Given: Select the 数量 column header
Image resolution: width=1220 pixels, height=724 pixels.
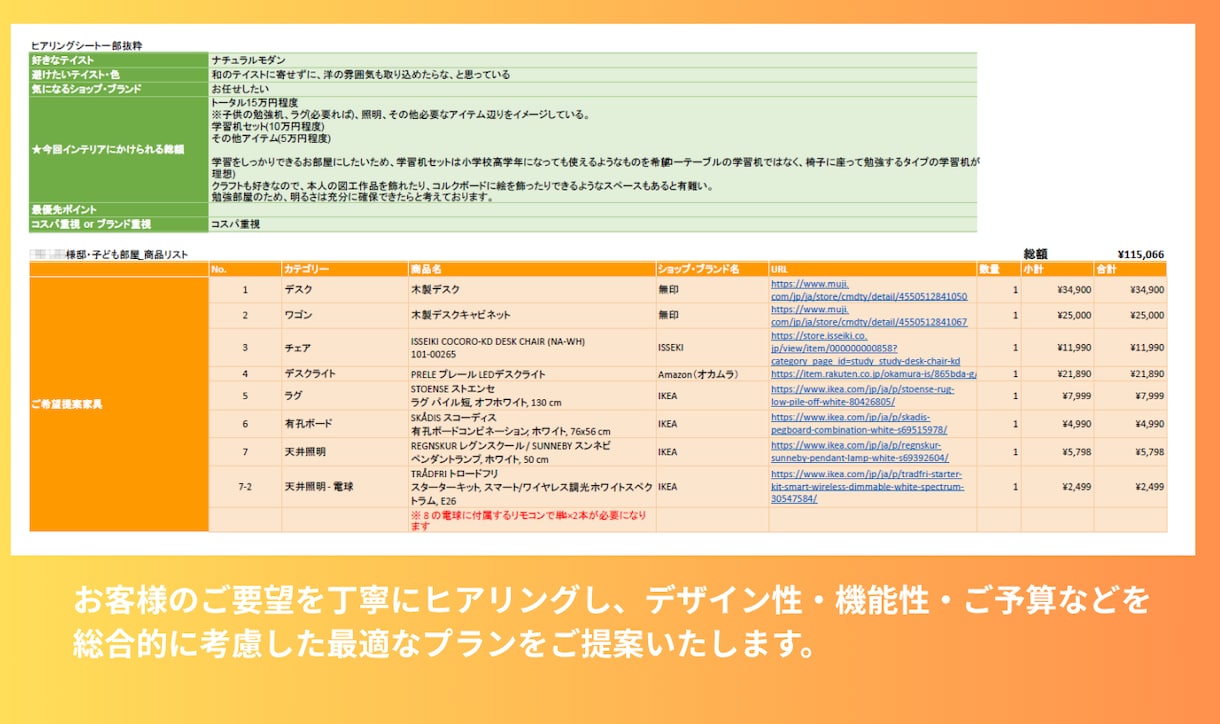Looking at the screenshot, I should tap(999, 269).
